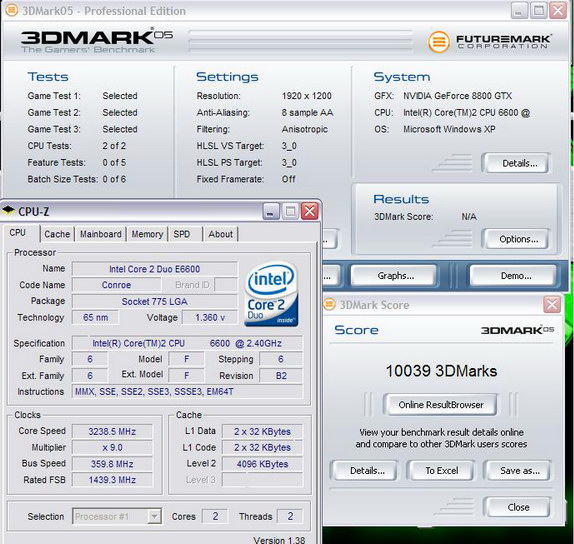574x544 pixels.
Task: Click the Resolution setting 1920 x 1200
Action: pos(306,96)
